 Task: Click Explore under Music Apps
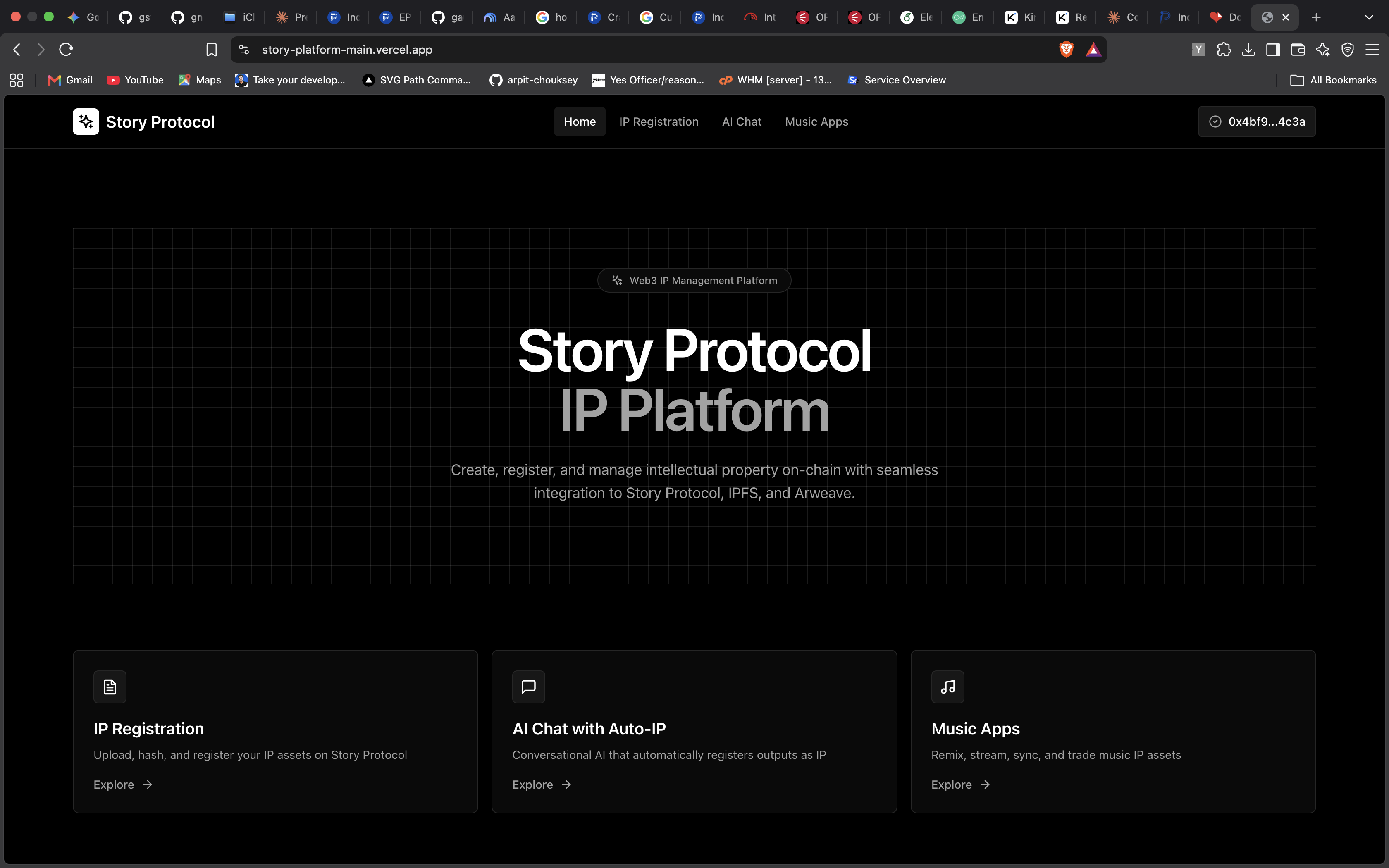coord(961,785)
